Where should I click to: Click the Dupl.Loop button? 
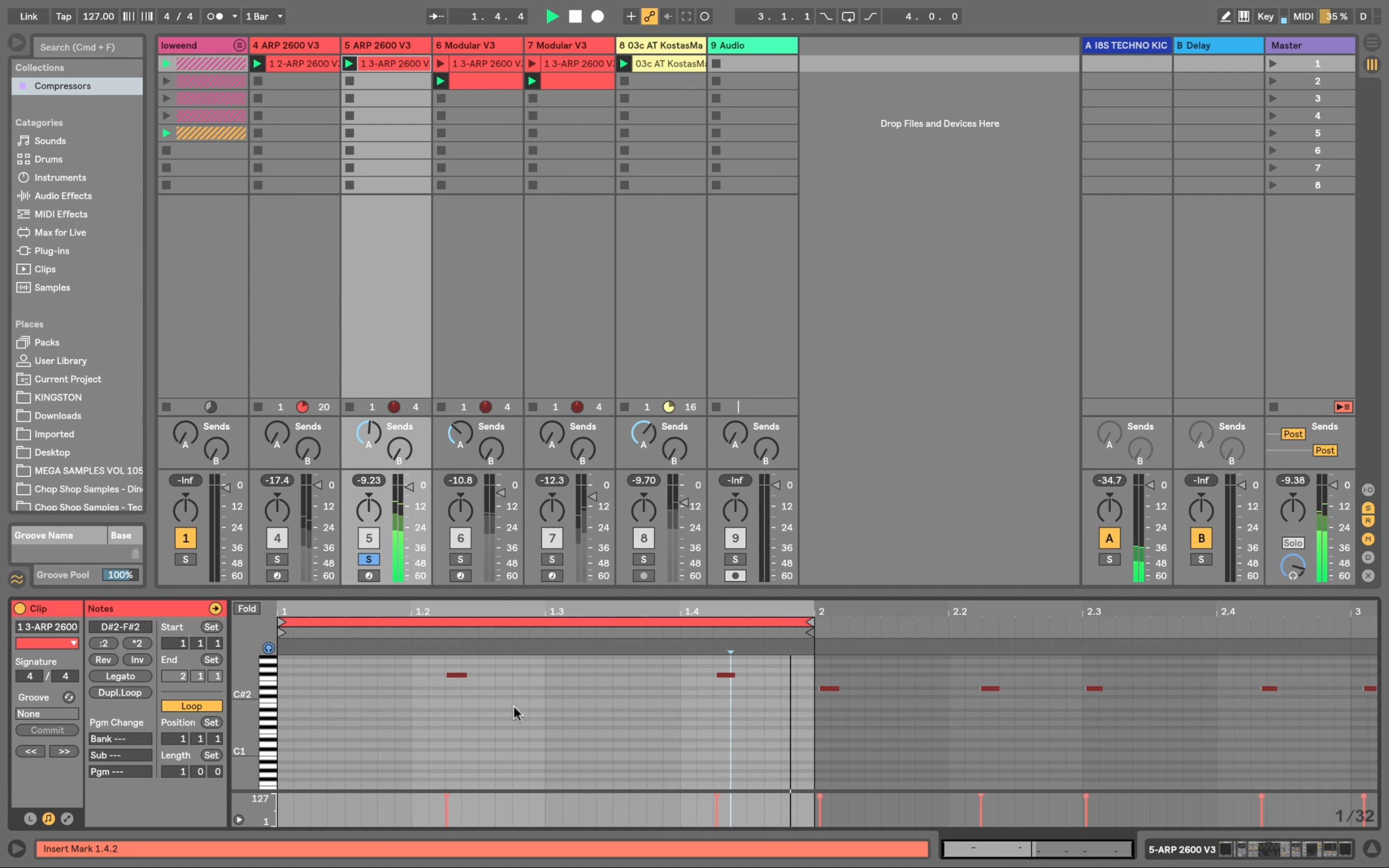120,692
